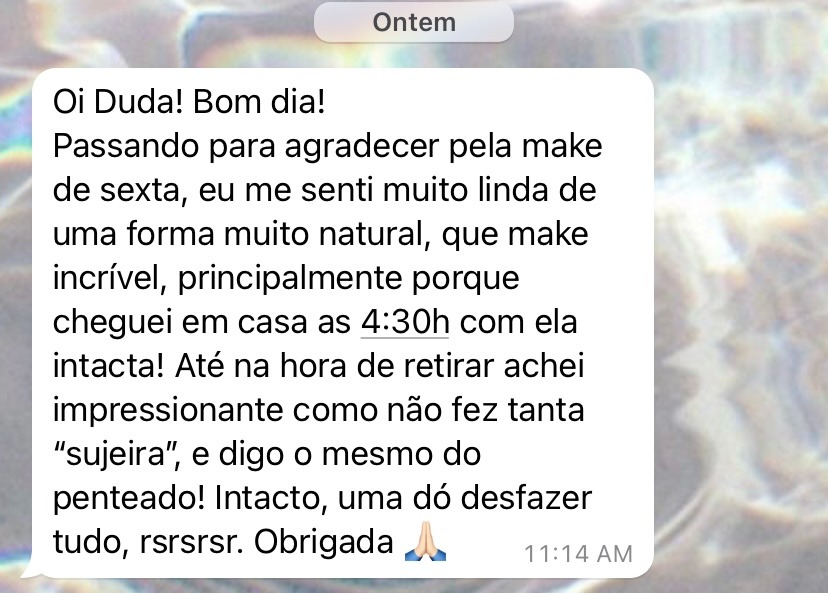Click the laugh text "rsrsrsr."
This screenshot has width=828, height=593.
coord(191,542)
